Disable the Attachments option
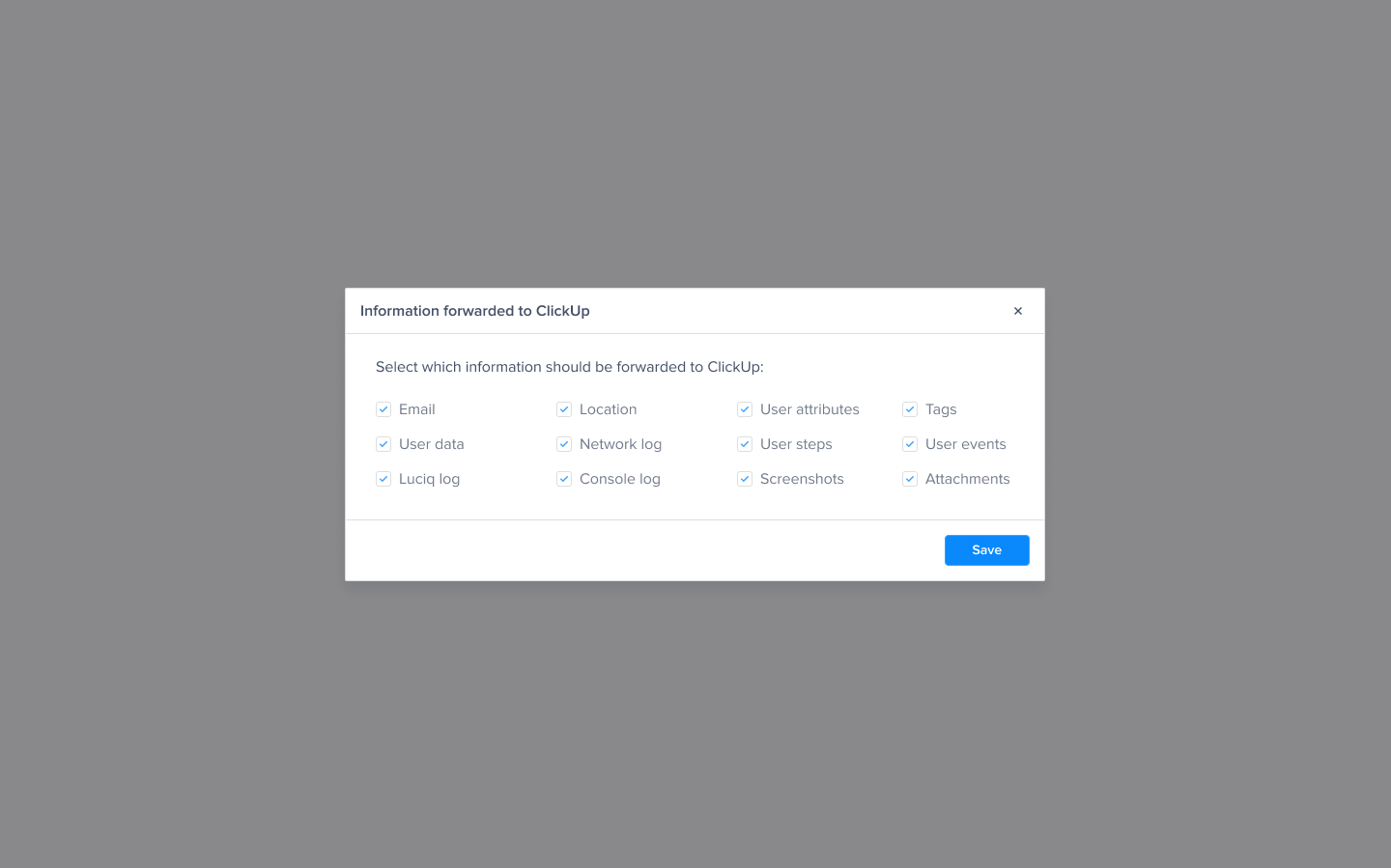1391x868 pixels. pos(910,479)
